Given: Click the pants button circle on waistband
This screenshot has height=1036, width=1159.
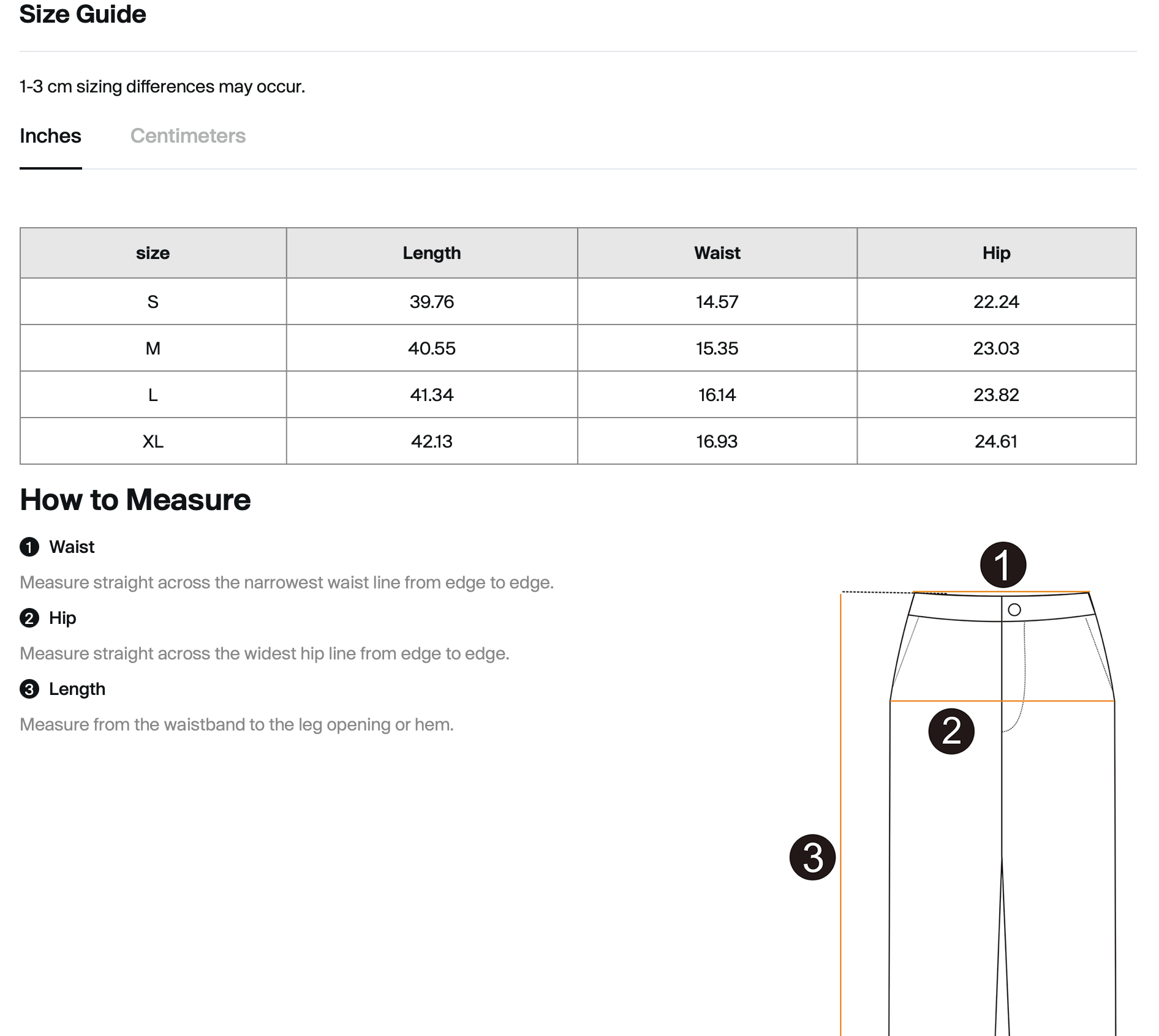Looking at the screenshot, I should click(1014, 610).
